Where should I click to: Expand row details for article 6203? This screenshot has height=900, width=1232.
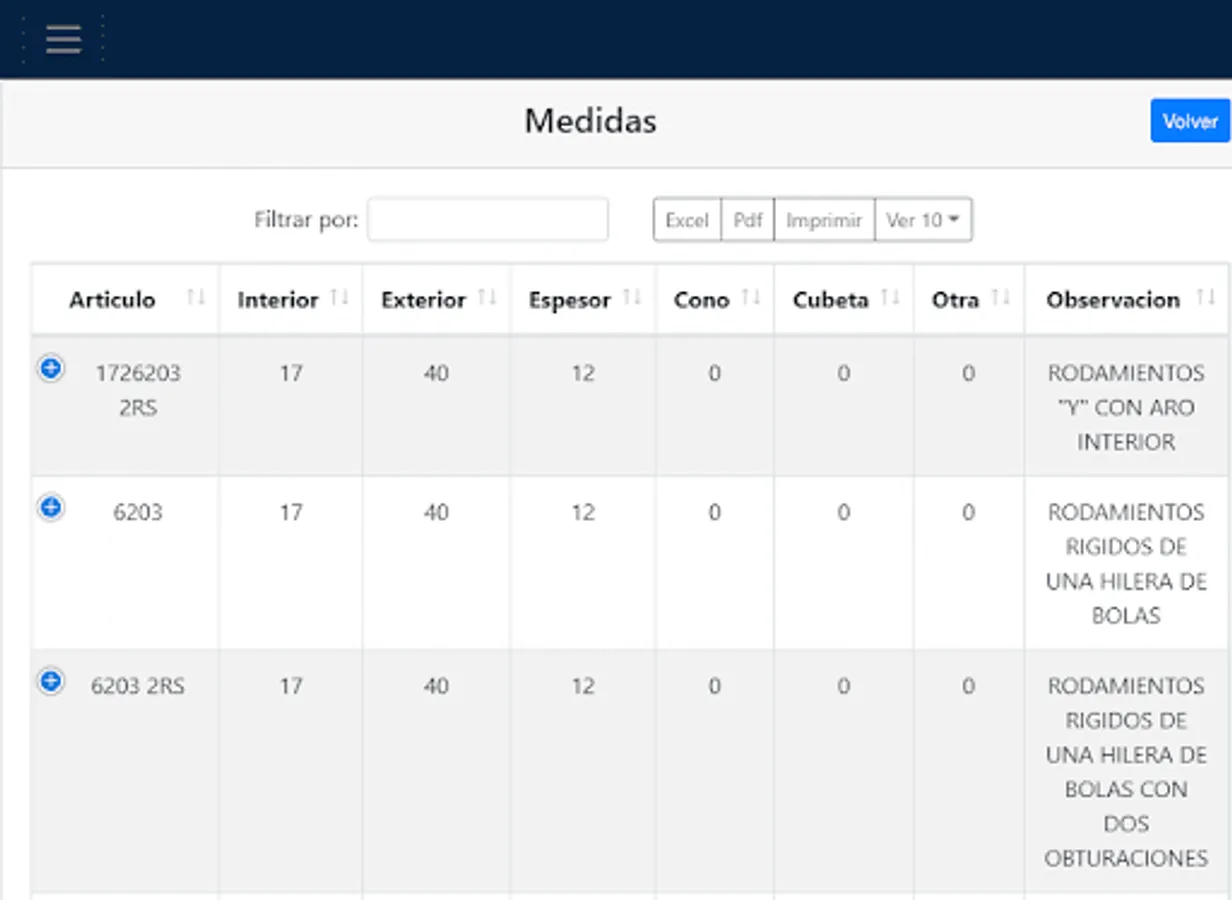[50, 508]
